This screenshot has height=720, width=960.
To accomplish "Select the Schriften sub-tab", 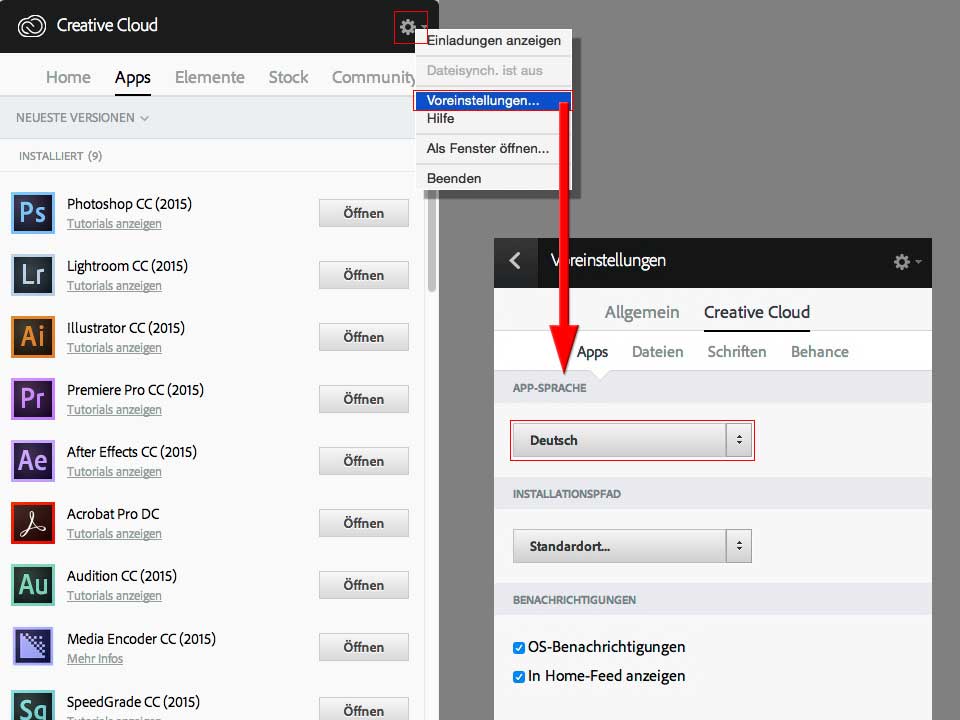I will tap(737, 351).
